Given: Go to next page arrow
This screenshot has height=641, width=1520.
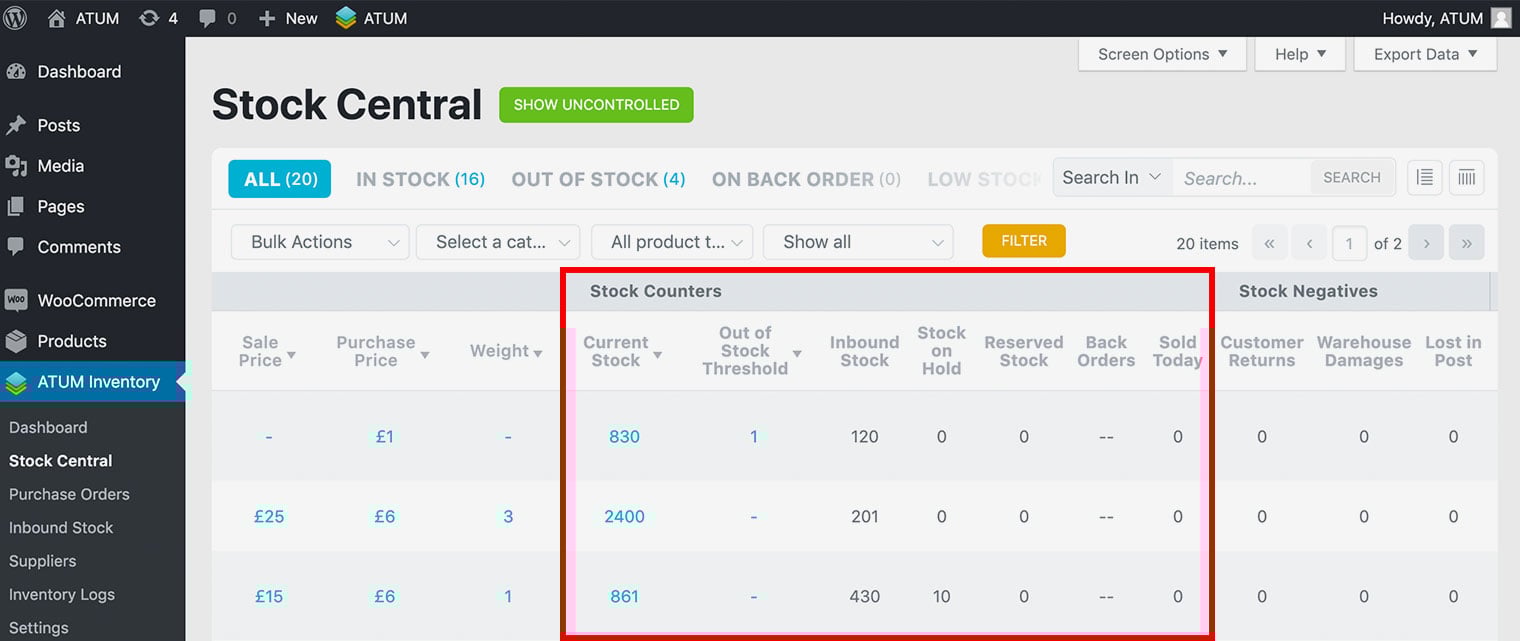Looking at the screenshot, I should (x=1427, y=243).
